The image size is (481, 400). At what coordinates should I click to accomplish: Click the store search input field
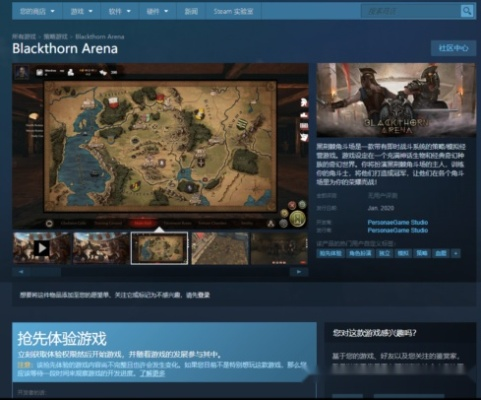411,11
